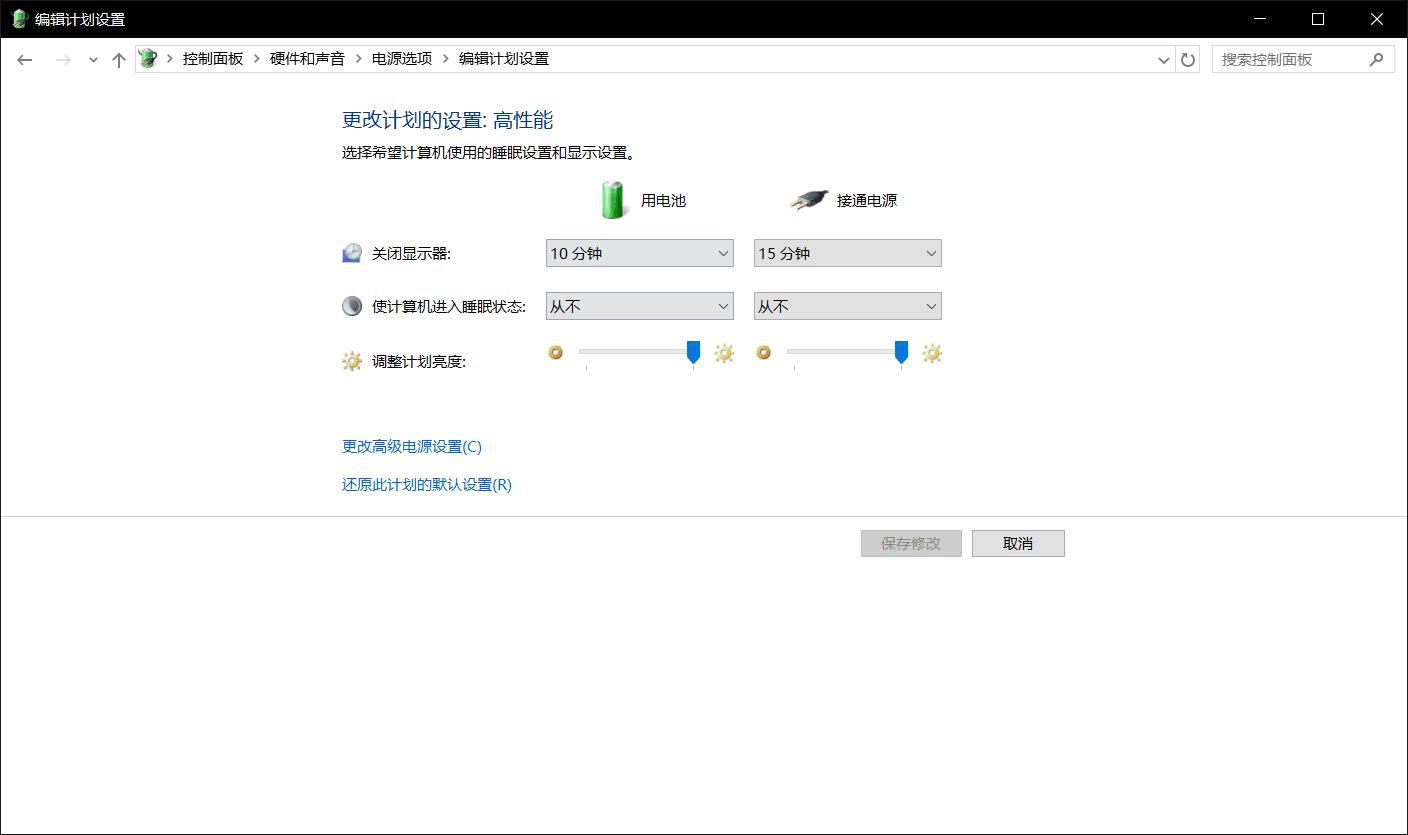The image size is (1408, 835).
Task: Click the back arrow to return
Action: click(x=25, y=59)
